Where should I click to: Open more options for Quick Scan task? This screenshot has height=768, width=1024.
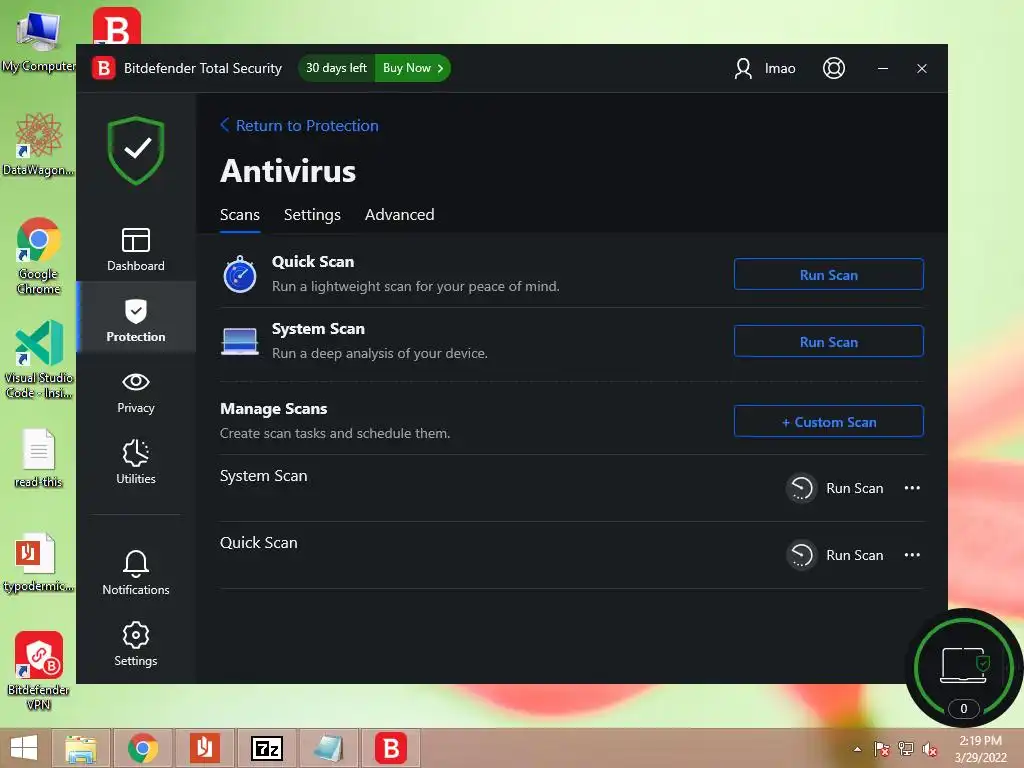tap(912, 555)
